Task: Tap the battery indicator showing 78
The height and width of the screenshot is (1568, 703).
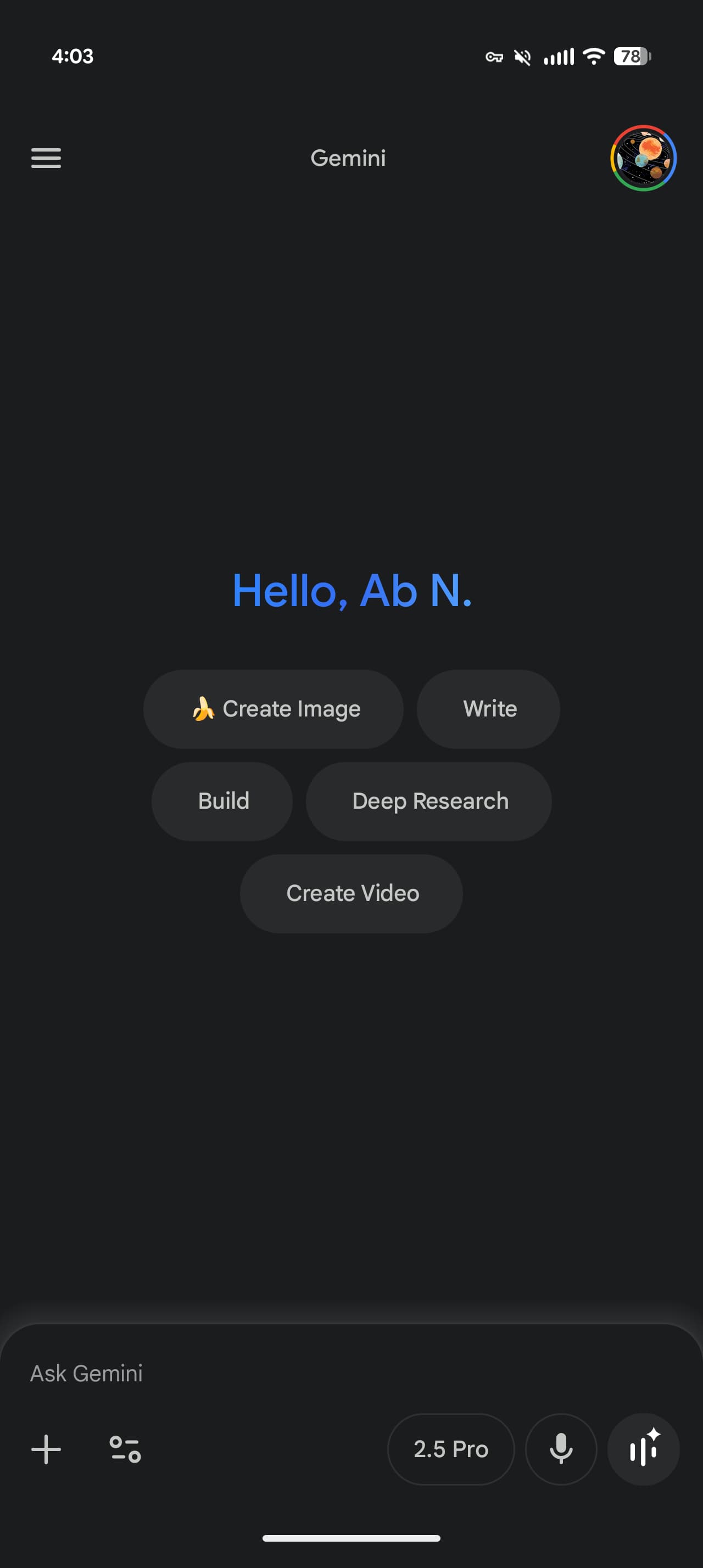Action: [632, 57]
